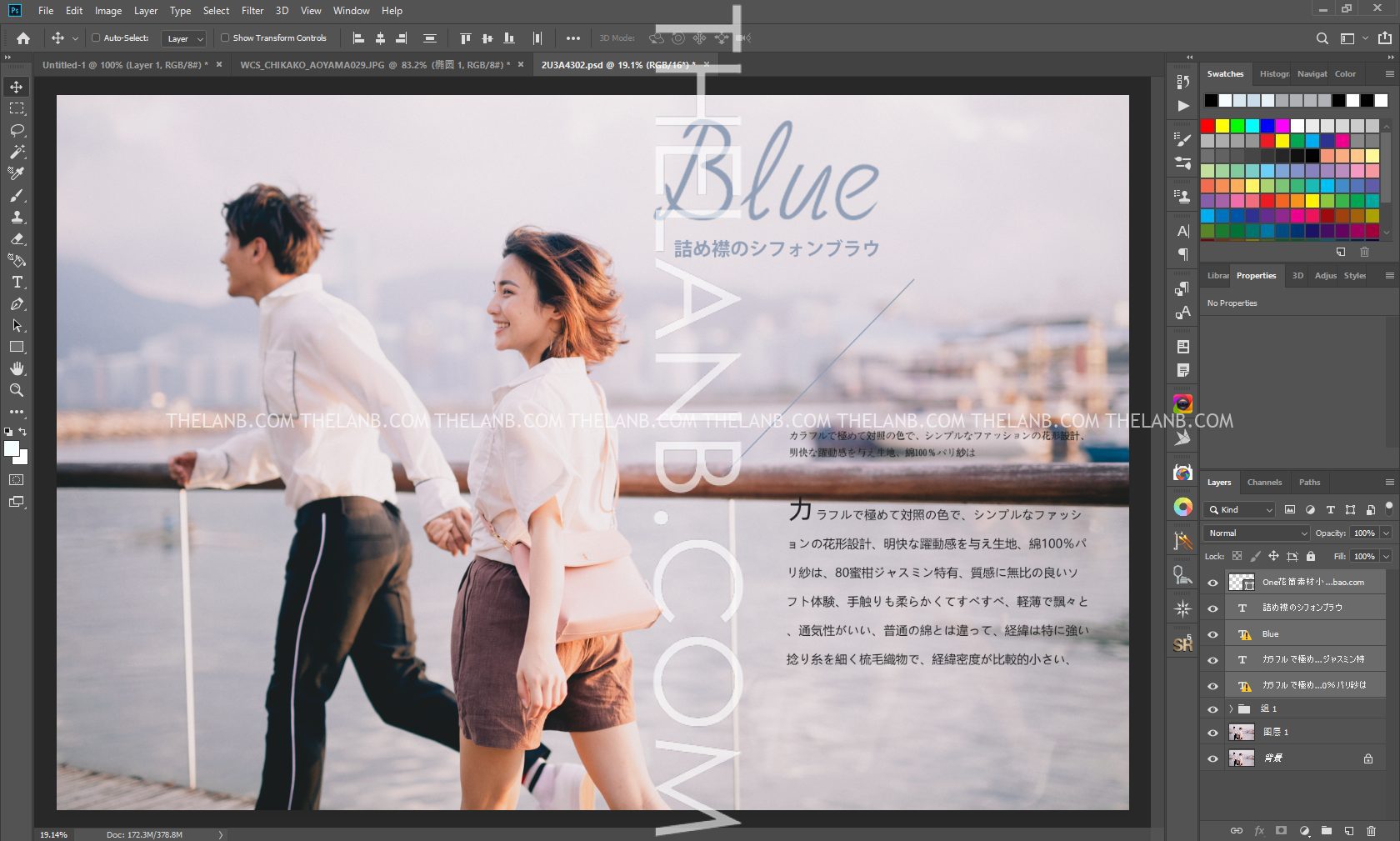Create a new layer from Layers panel
Image resolution: width=1400 pixels, height=841 pixels.
click(x=1348, y=831)
